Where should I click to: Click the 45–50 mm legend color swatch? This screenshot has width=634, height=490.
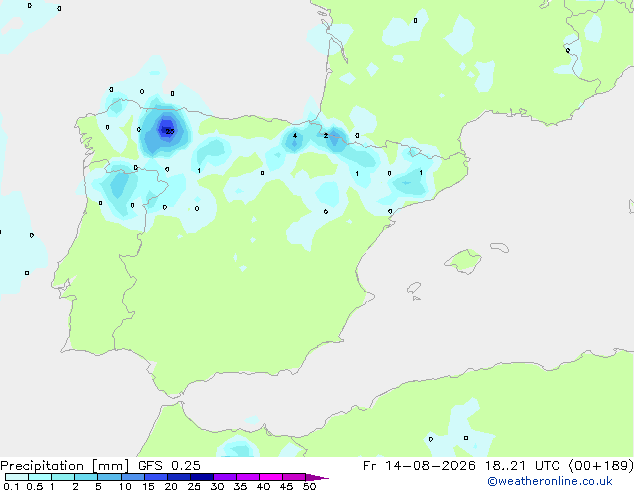(x=294, y=477)
